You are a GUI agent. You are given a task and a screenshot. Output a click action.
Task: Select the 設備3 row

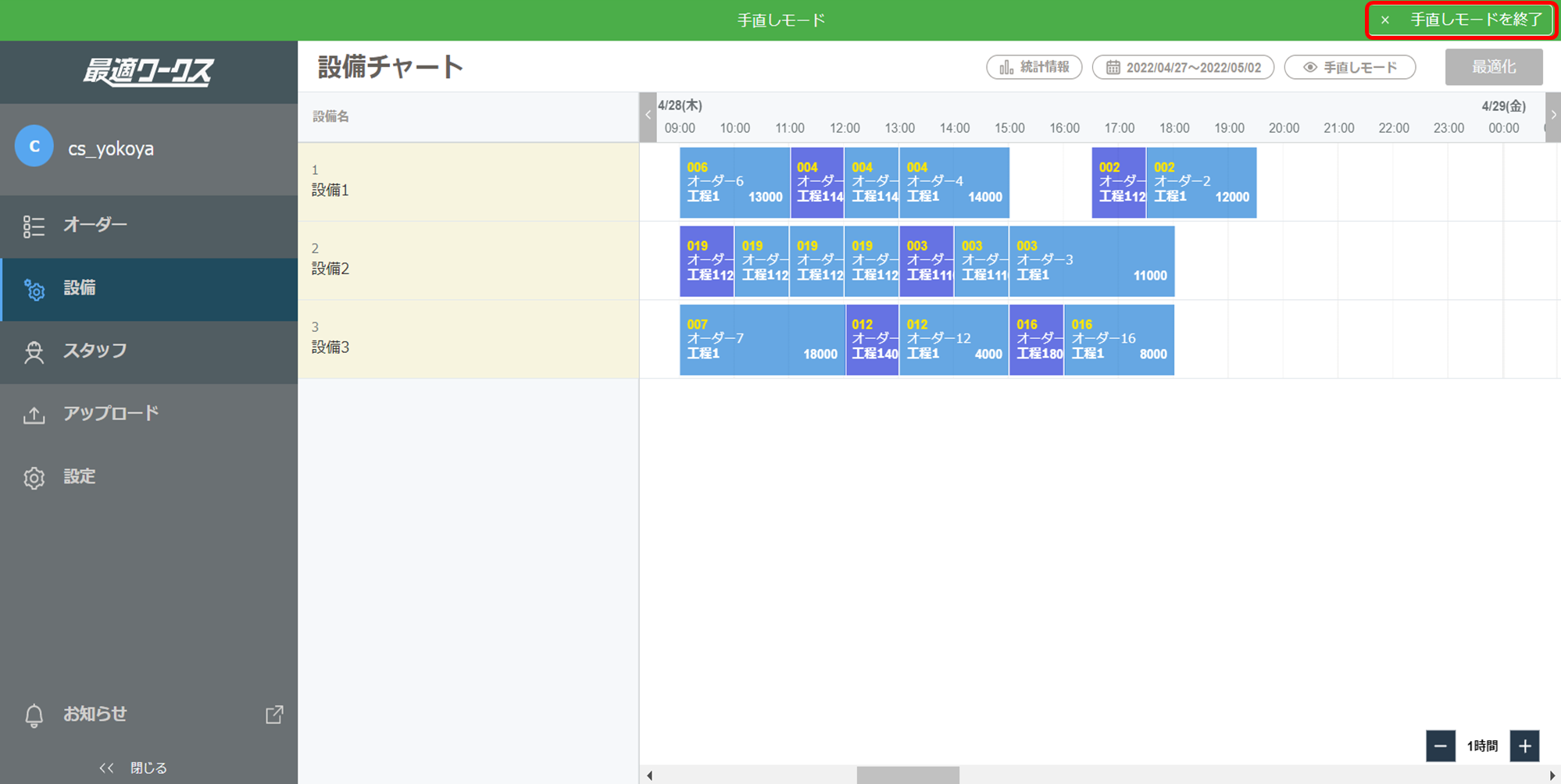click(468, 340)
